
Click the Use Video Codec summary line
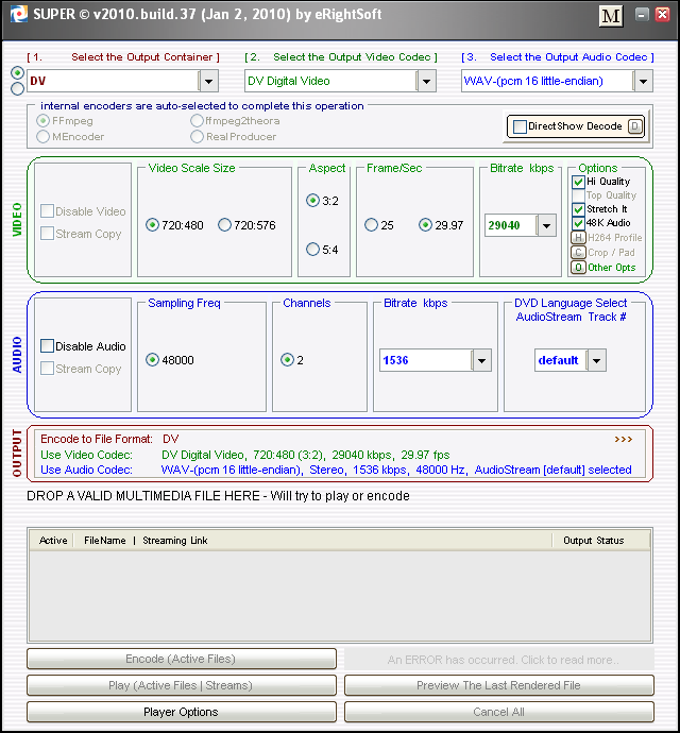click(x=245, y=455)
